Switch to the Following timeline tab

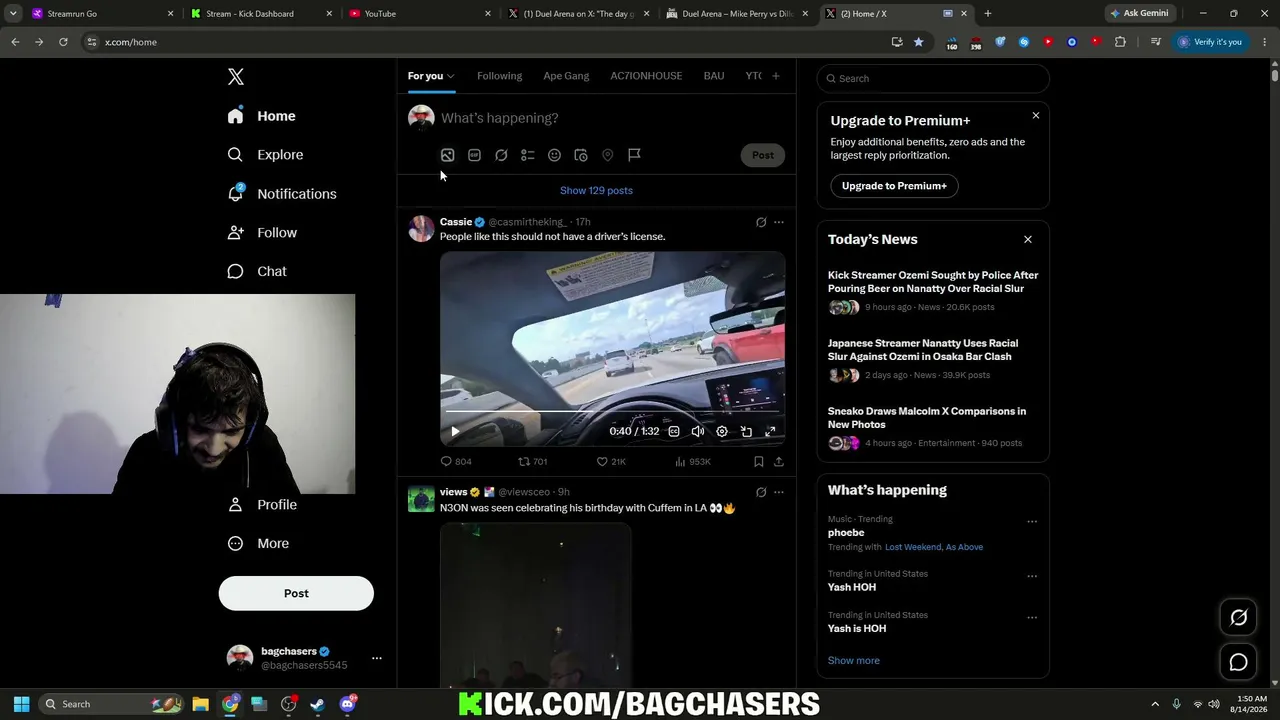click(499, 76)
